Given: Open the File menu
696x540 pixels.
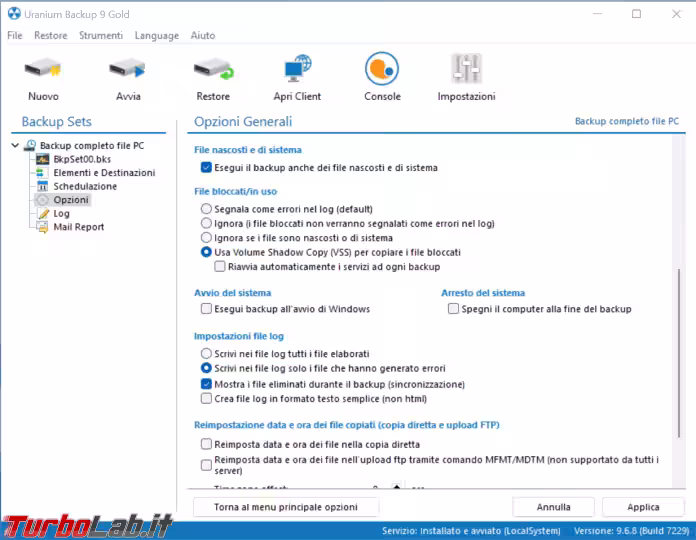Looking at the screenshot, I should (x=15, y=35).
